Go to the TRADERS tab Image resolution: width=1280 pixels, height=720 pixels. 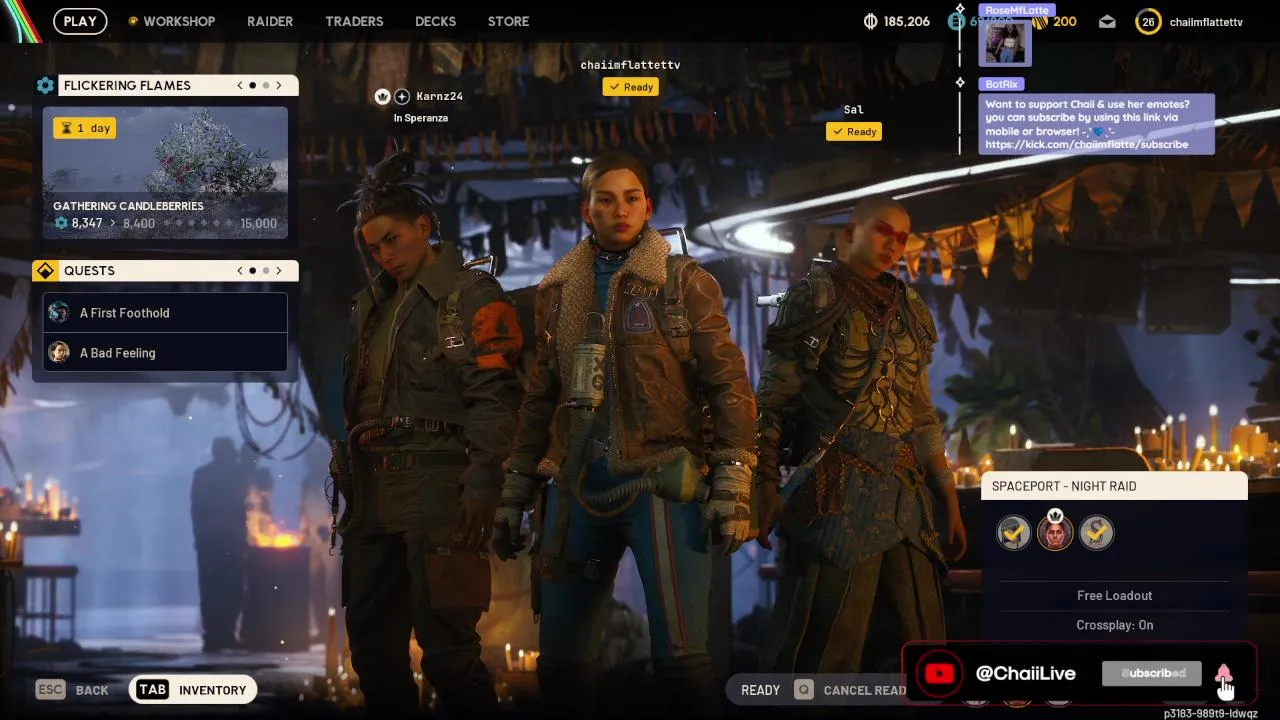[354, 21]
